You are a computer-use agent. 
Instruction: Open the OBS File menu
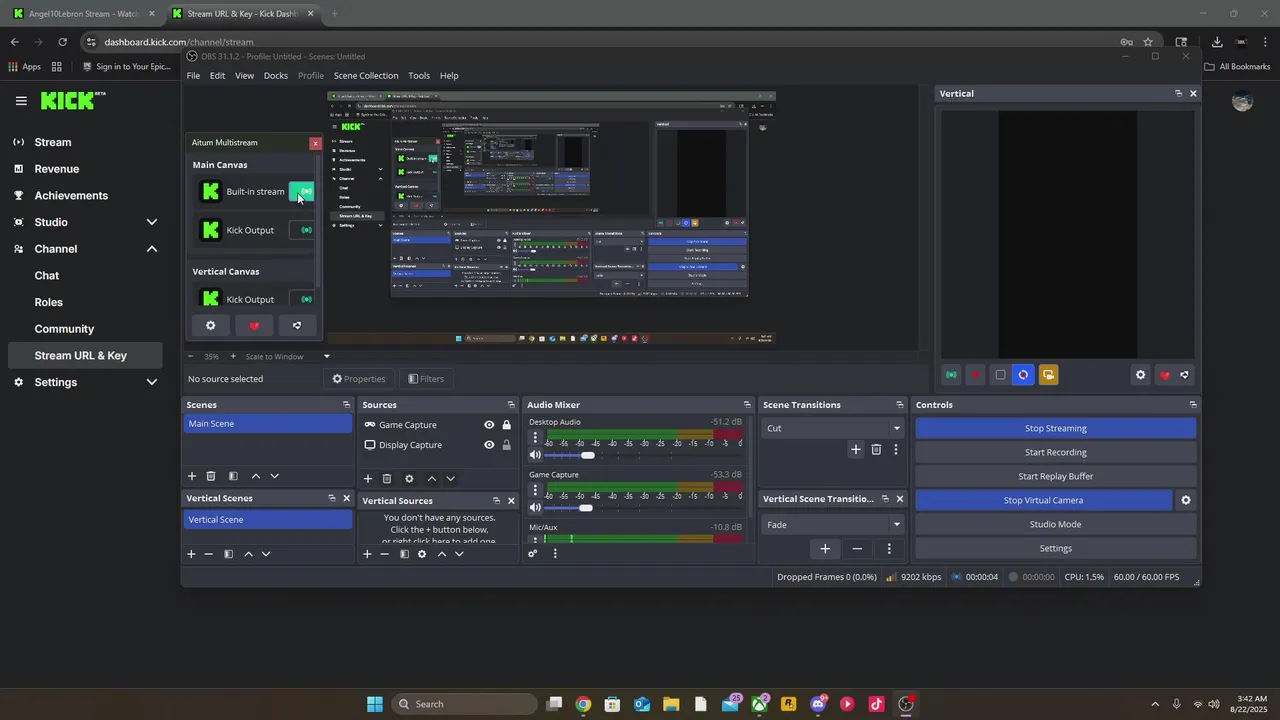coord(193,76)
